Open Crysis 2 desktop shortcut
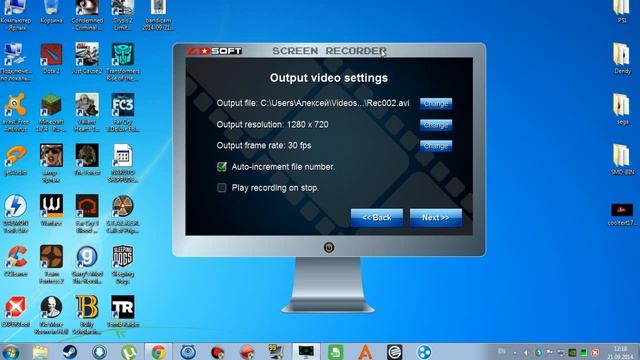 coord(123,15)
